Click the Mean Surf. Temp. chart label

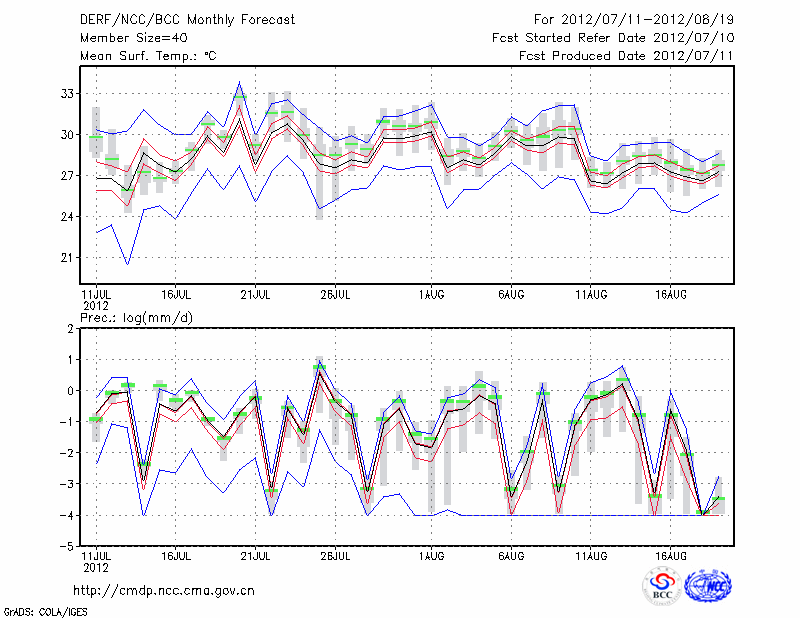tap(148, 55)
